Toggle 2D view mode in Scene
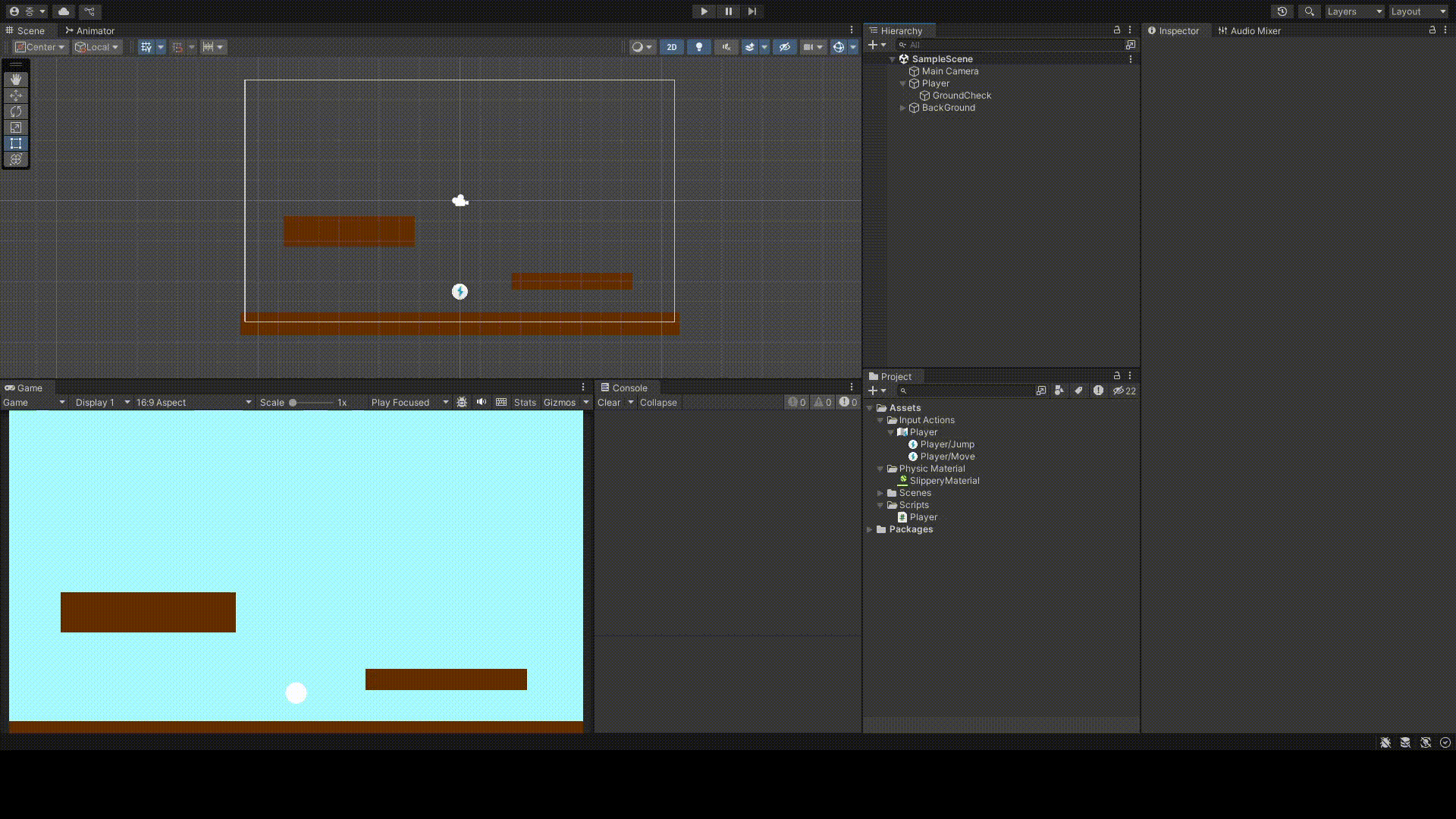 (x=671, y=47)
